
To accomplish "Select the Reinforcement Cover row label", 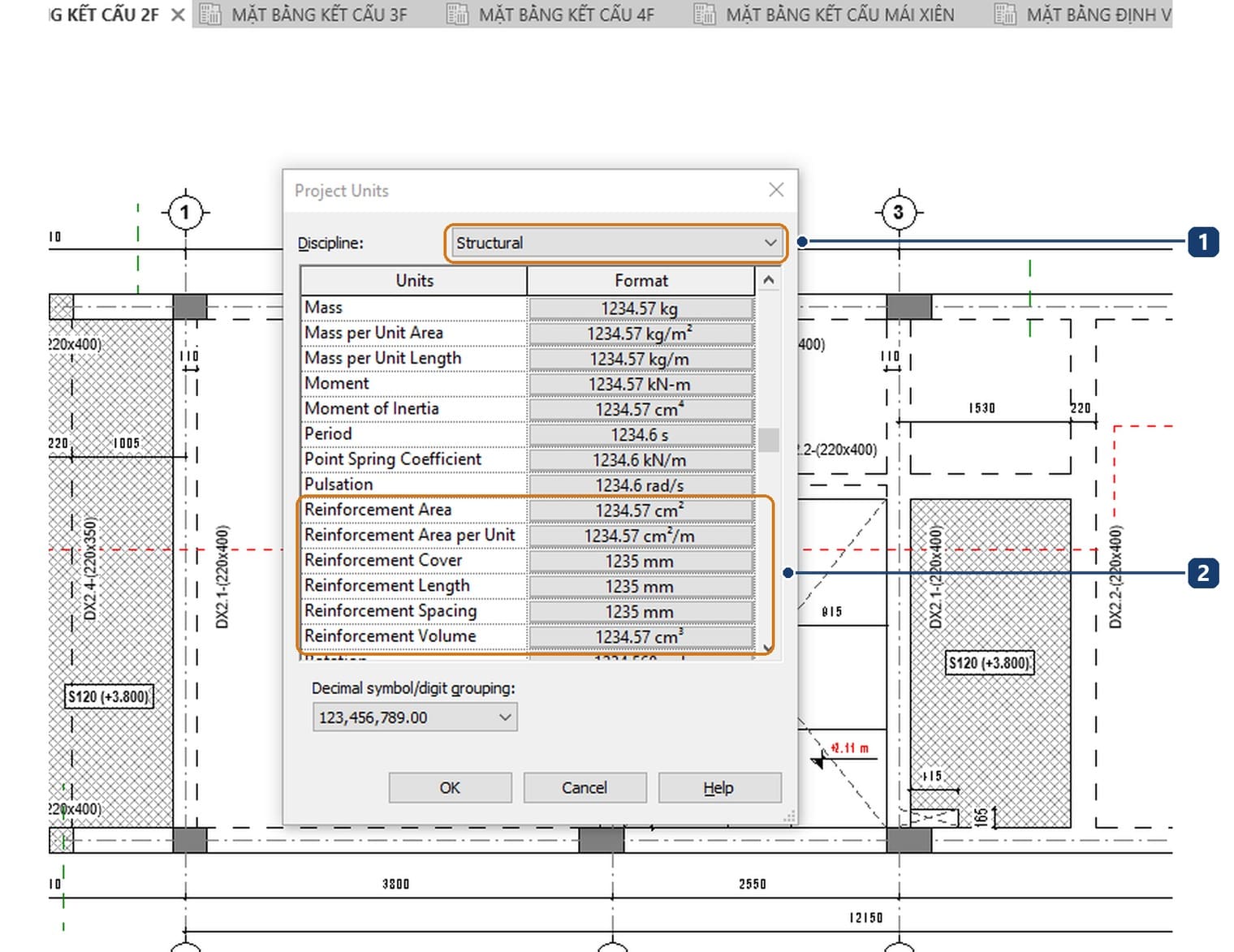I will pyautogui.click(x=383, y=560).
